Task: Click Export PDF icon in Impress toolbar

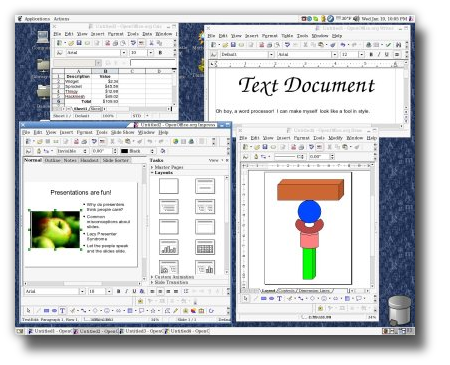Action: 76,141
